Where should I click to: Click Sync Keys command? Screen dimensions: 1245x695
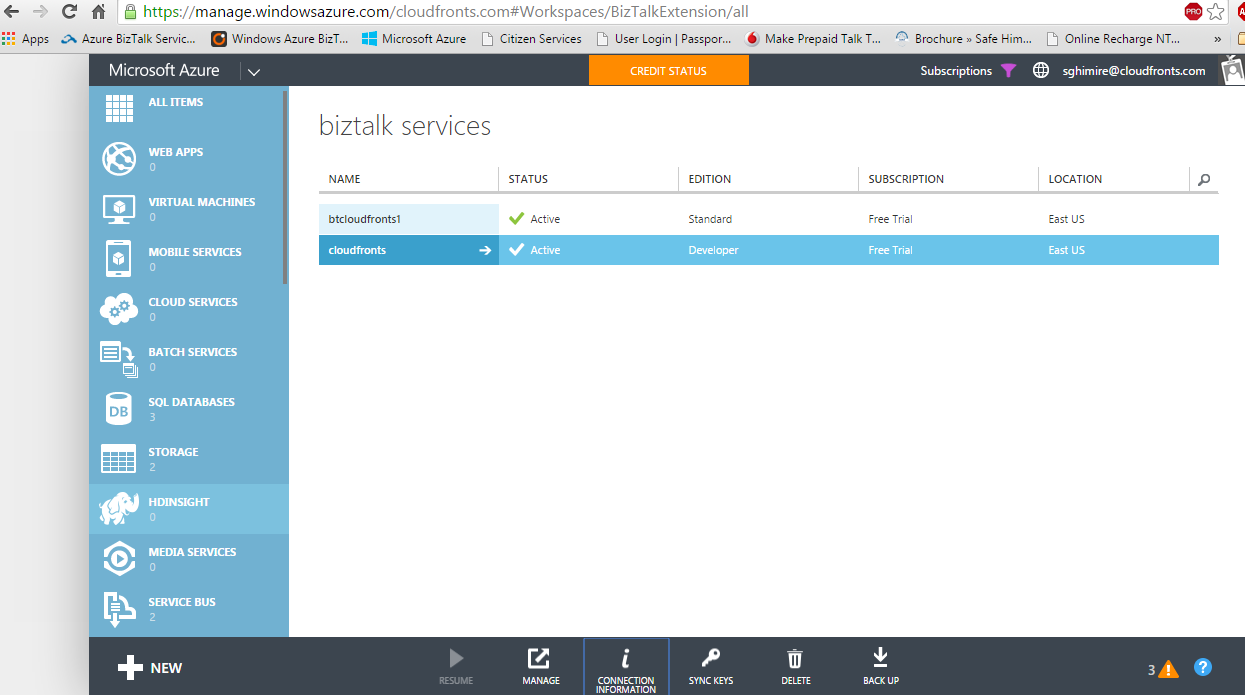(711, 667)
